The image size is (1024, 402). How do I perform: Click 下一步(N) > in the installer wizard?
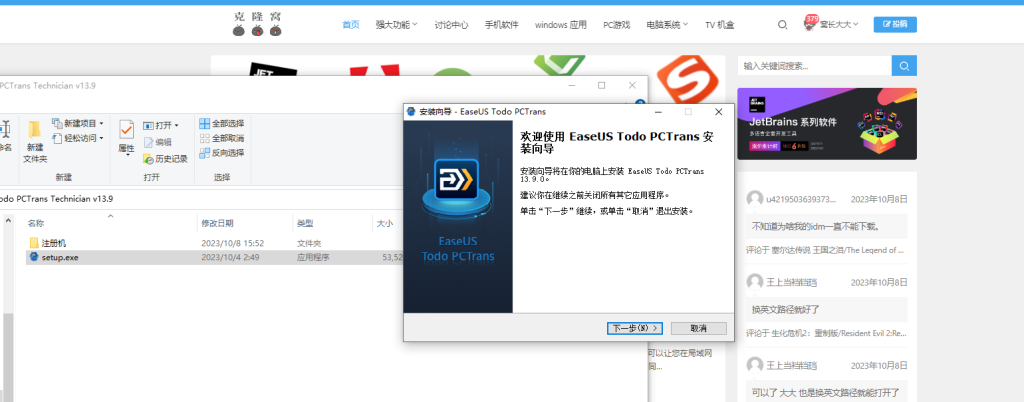point(635,328)
